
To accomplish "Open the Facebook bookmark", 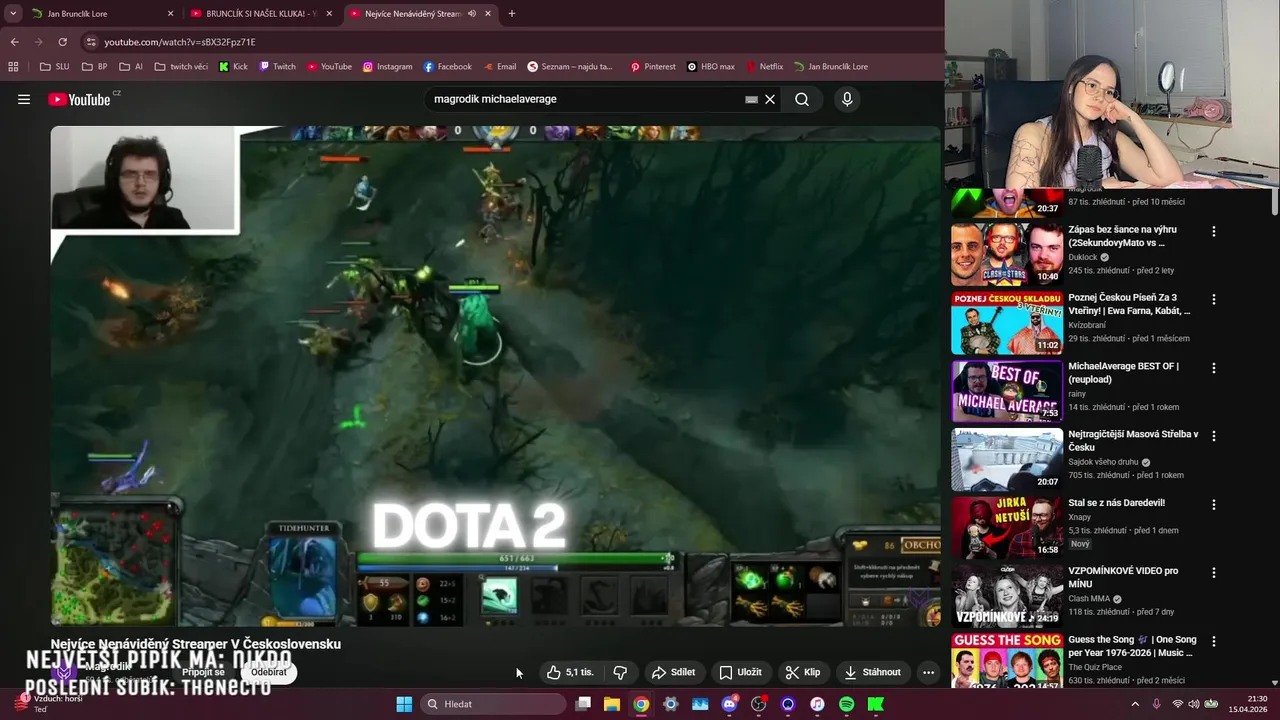I will point(447,67).
